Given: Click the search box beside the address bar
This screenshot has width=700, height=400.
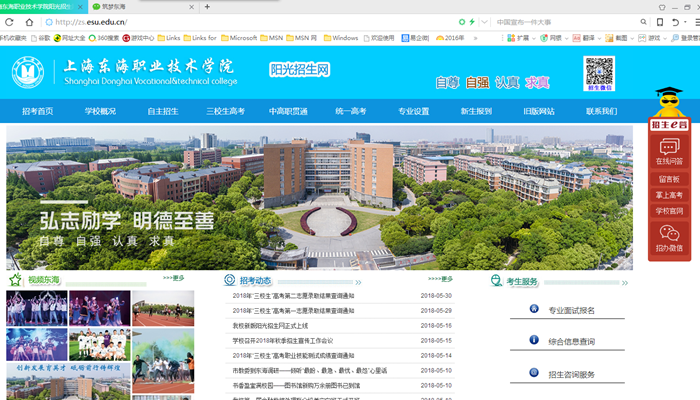Looking at the screenshot, I should pos(567,22).
